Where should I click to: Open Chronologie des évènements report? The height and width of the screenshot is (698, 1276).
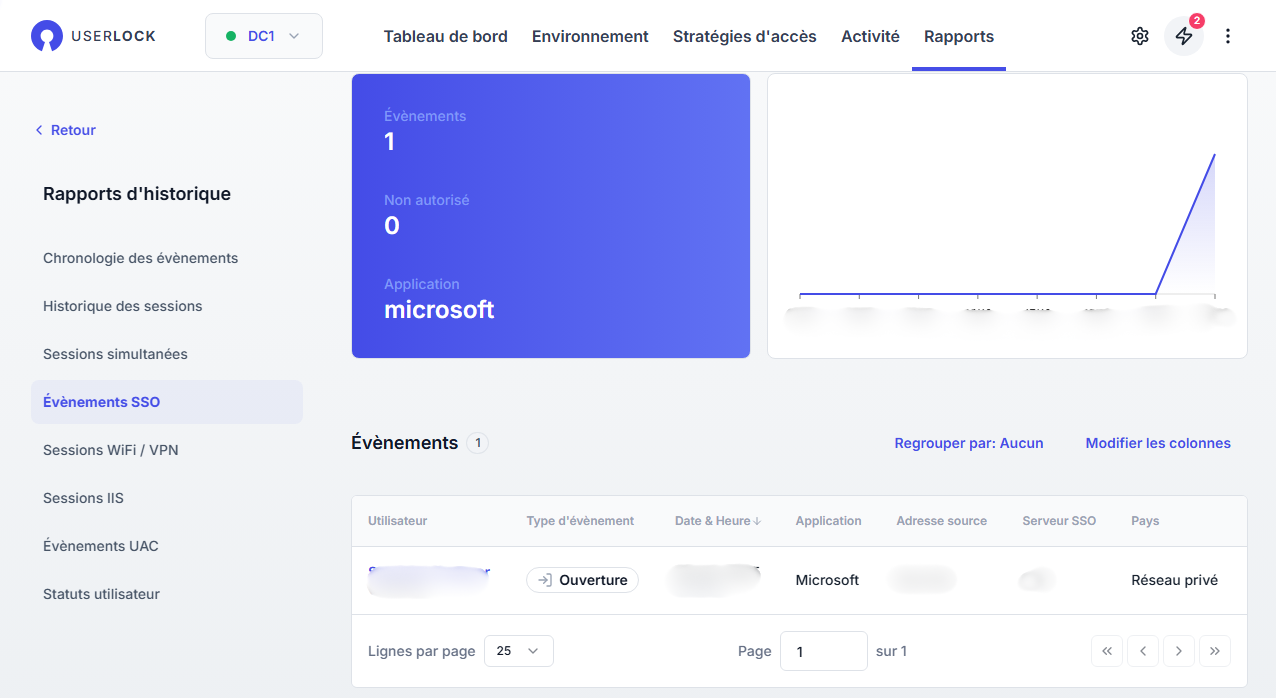click(141, 258)
